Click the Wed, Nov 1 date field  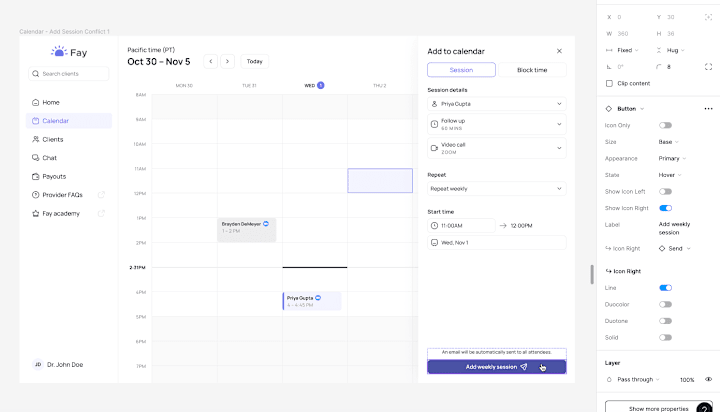pos(497,243)
